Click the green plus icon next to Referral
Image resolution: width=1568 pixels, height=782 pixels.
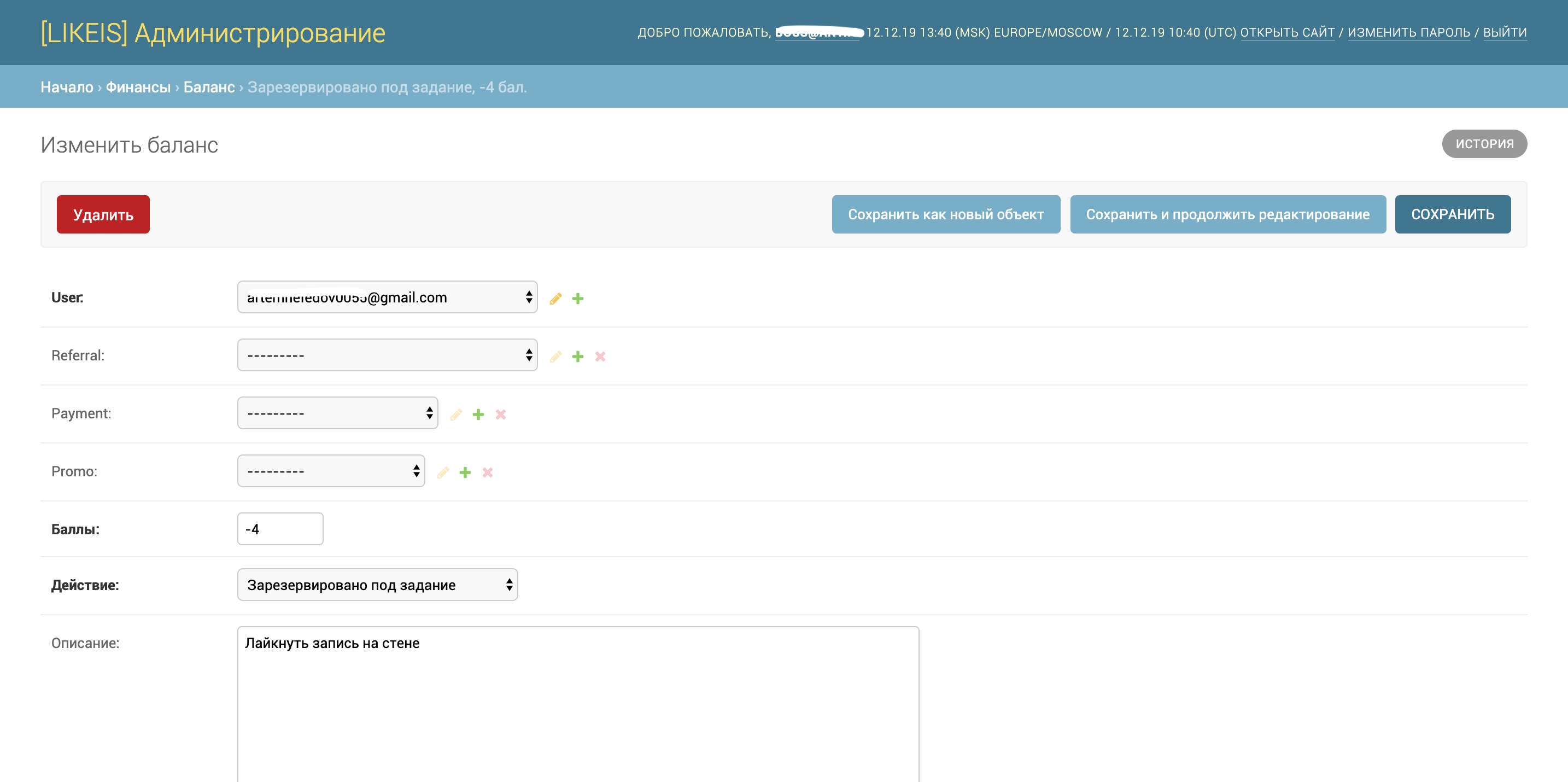click(578, 357)
